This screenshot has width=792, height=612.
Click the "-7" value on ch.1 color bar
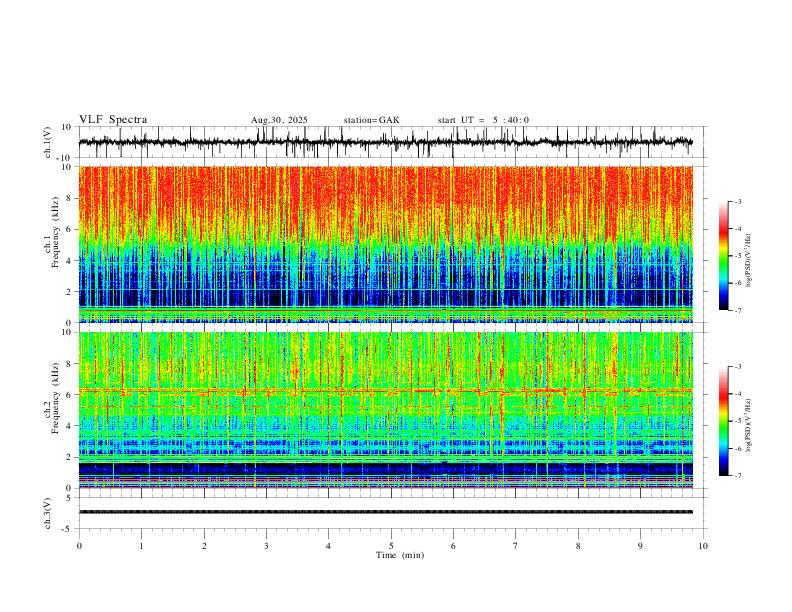point(738,311)
